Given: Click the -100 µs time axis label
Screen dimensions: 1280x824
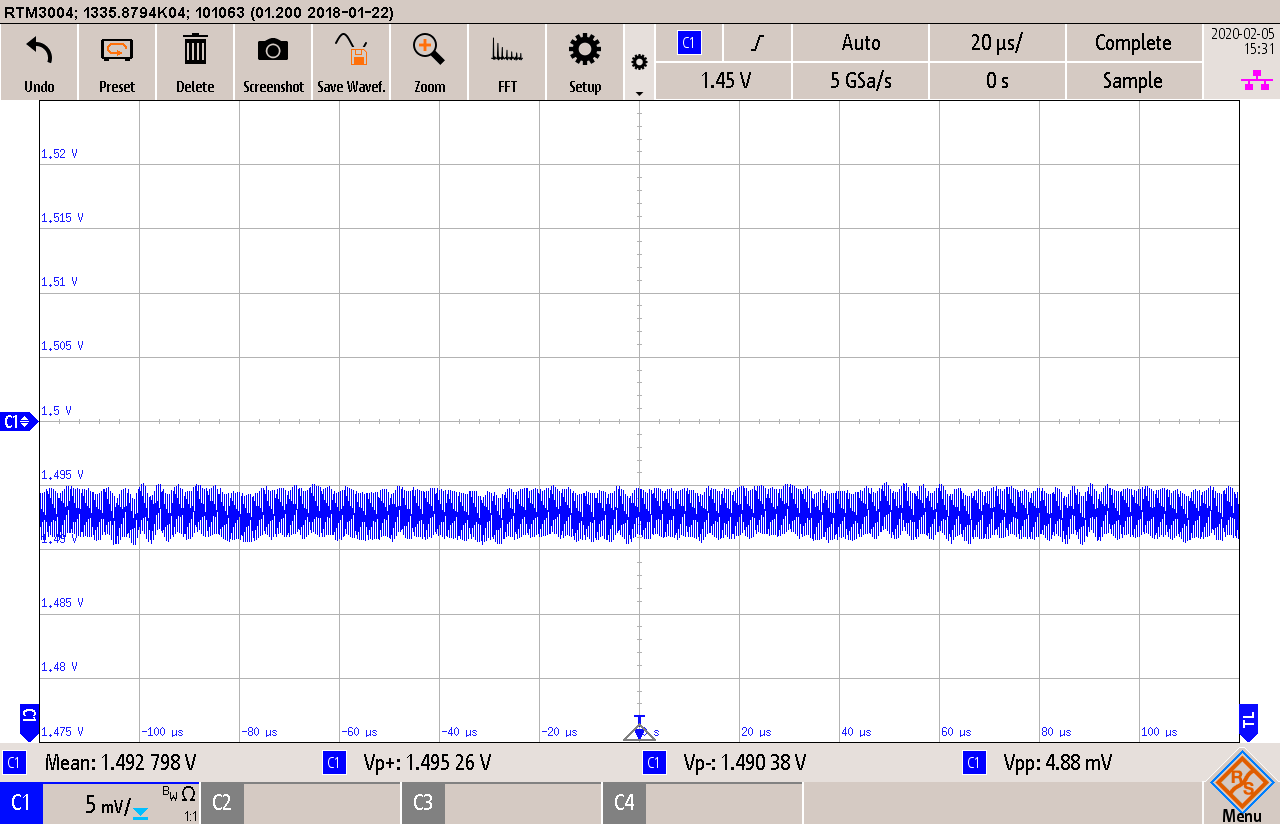Looking at the screenshot, I should pyautogui.click(x=162, y=732).
